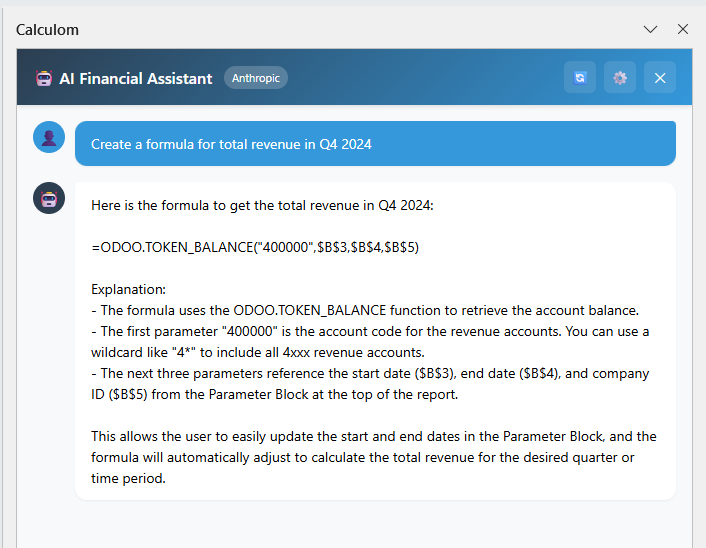Click the robot logo beside the title
706x548 pixels.
(43, 78)
